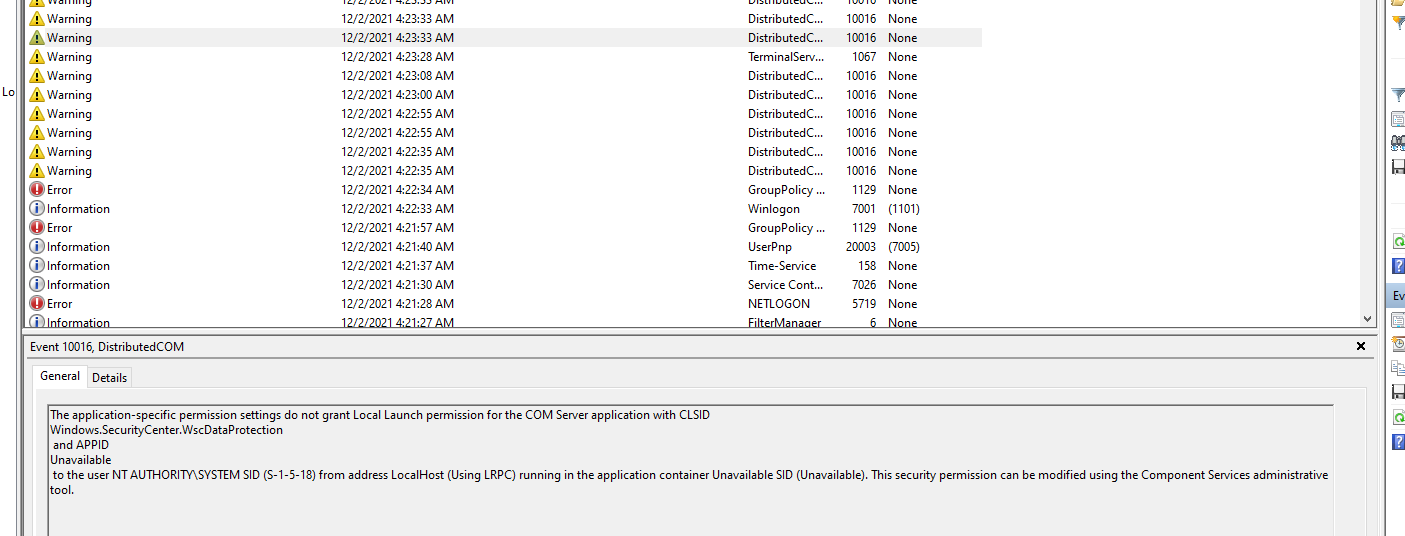Click the warning icon on the TerminalServ row
The width and height of the screenshot is (1405, 536).
click(x=37, y=57)
